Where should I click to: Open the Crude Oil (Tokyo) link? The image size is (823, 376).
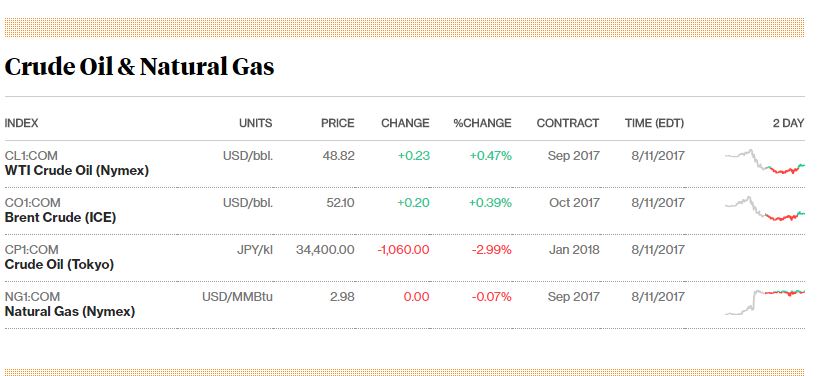59,264
